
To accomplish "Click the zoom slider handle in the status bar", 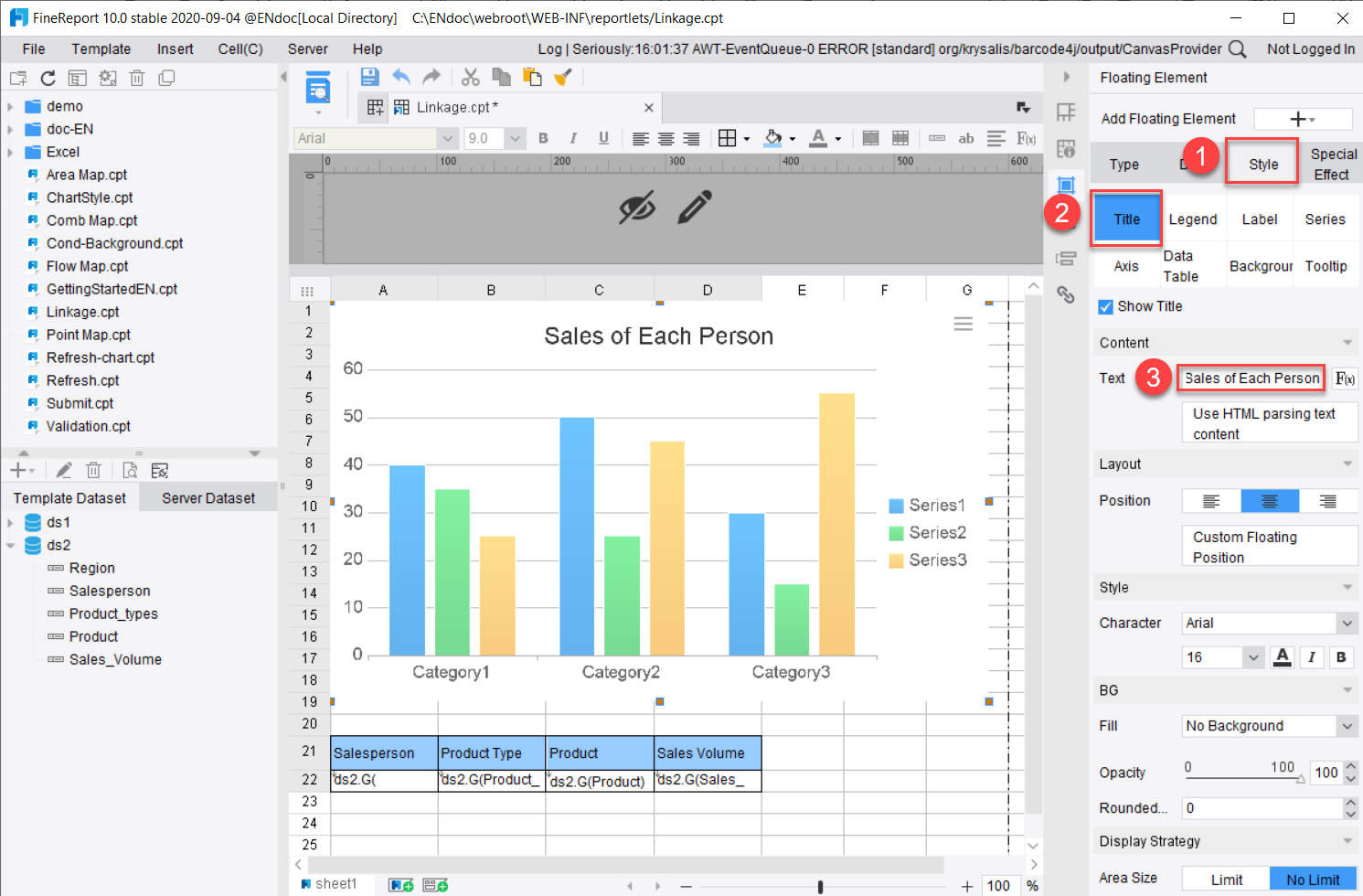I will 820,886.
